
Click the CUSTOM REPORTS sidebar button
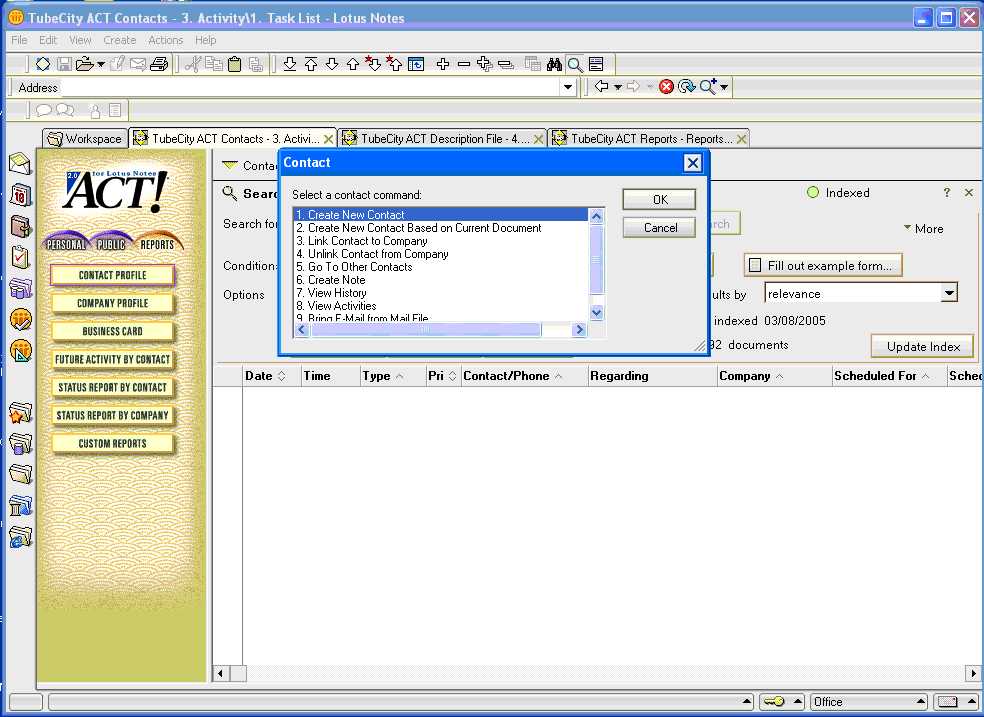pyautogui.click(x=112, y=443)
